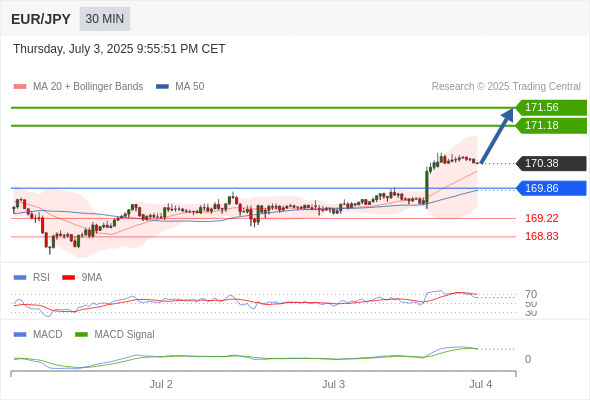Image resolution: width=590 pixels, height=400 pixels.
Task: Click the red 168.83 support level label
Action: click(541, 236)
